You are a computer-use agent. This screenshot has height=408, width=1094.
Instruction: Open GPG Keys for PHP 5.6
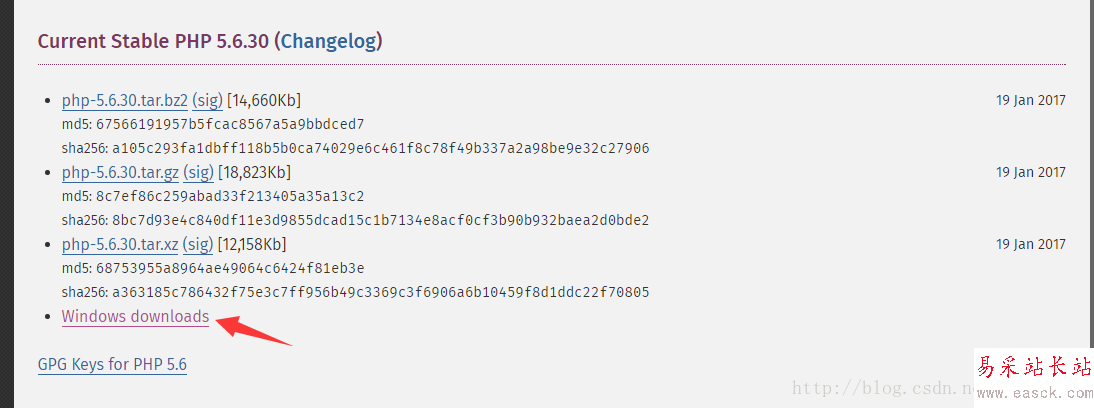coord(112,364)
